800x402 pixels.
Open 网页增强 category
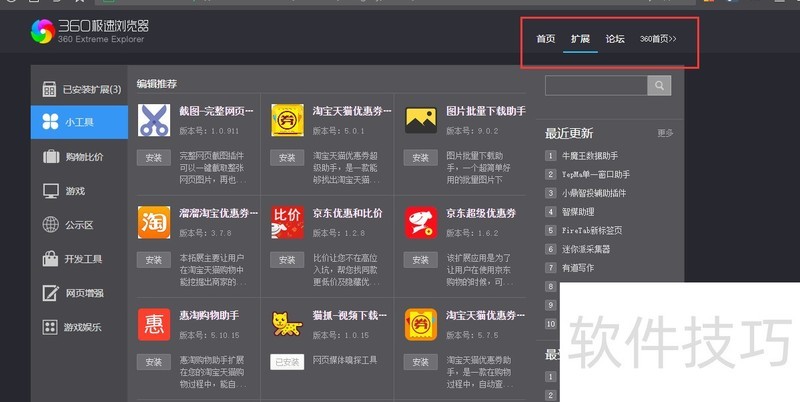pos(79,293)
